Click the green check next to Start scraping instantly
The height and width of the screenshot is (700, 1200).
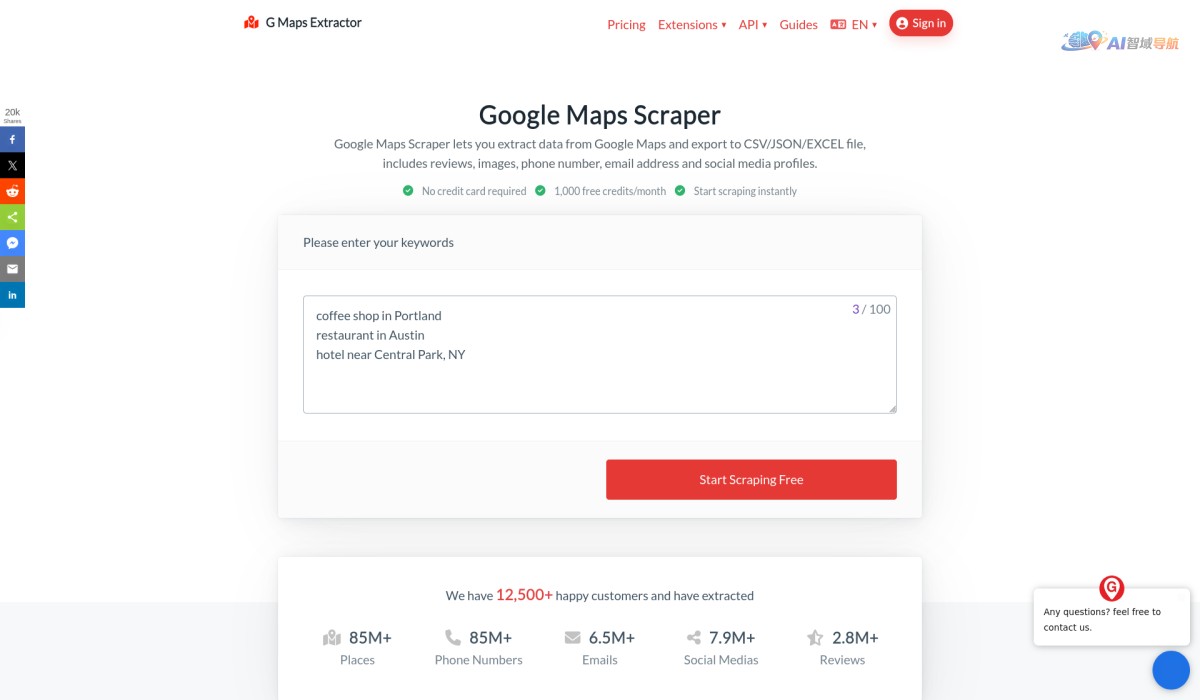tap(680, 190)
